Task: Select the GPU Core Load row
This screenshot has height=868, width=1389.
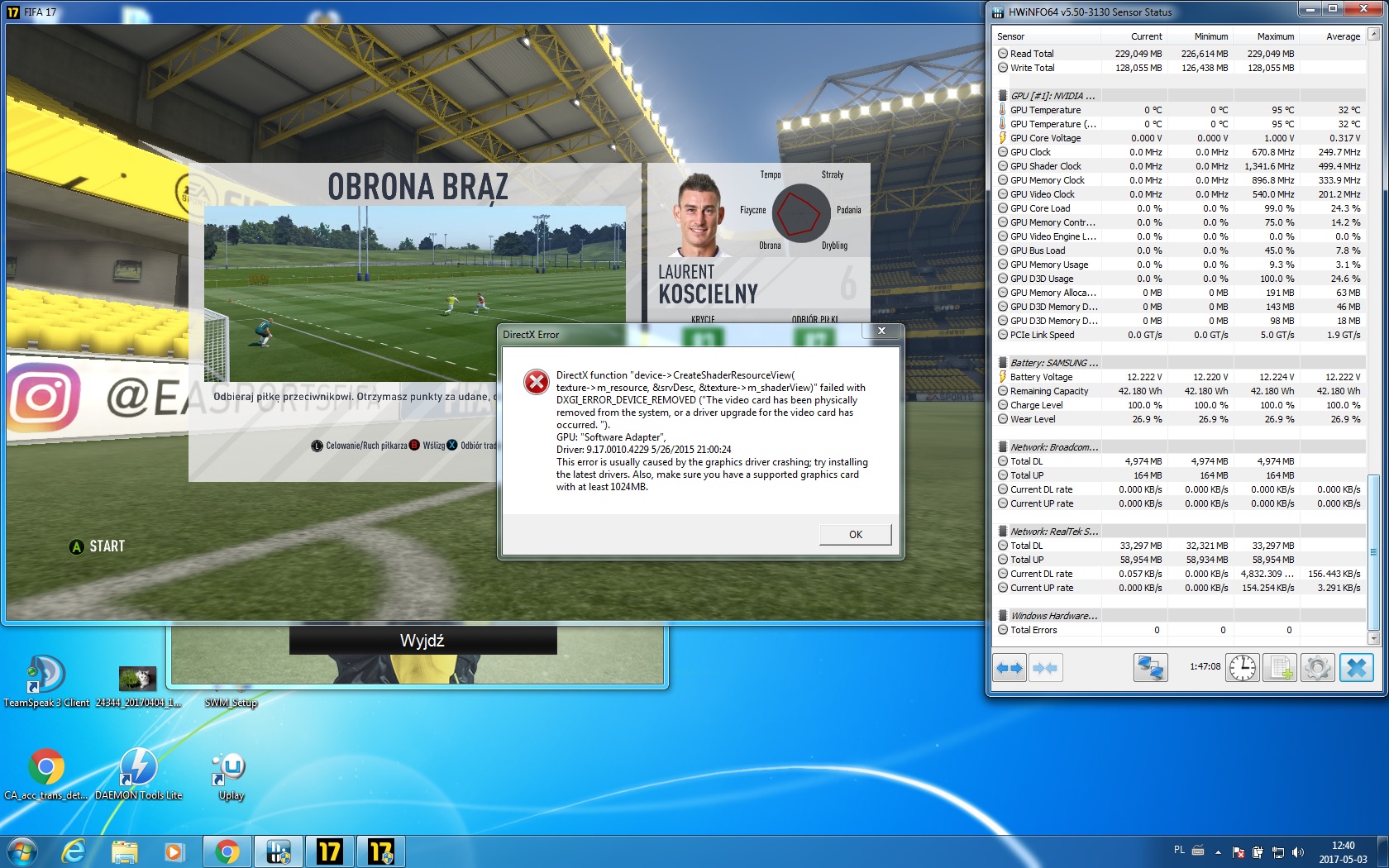Action: 1180,208
